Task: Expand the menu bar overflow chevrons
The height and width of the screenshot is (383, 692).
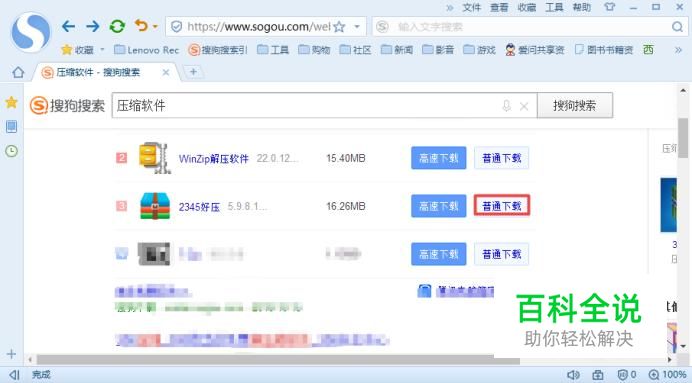Action: pyautogui.click(x=449, y=8)
